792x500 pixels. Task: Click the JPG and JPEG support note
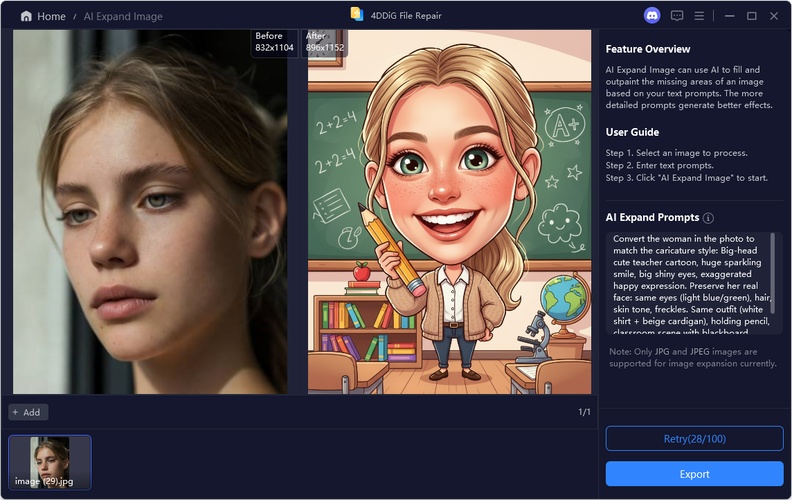pos(692,357)
